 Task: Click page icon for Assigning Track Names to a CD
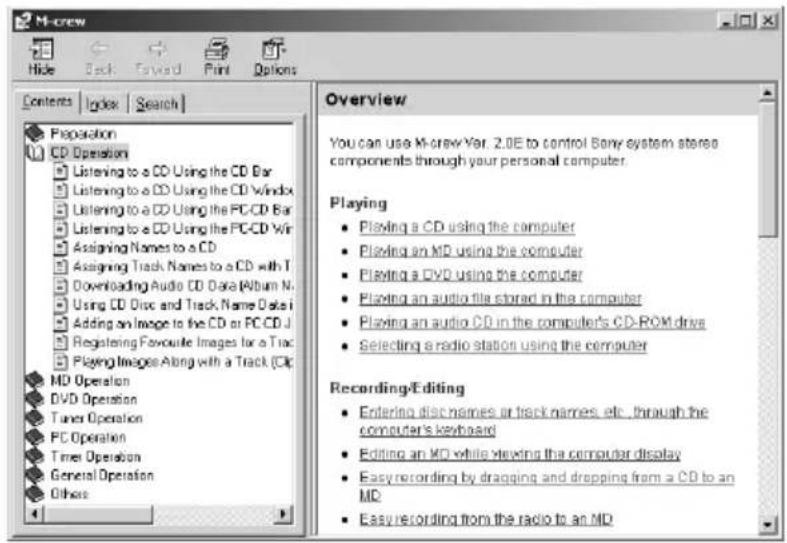point(61,266)
